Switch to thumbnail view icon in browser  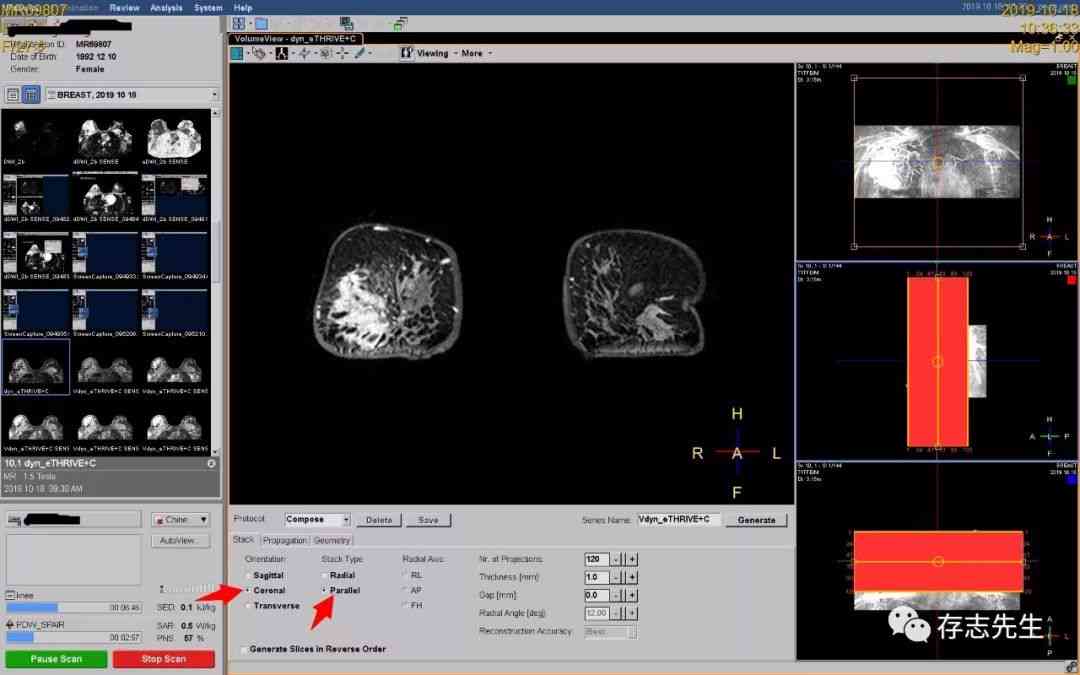pos(31,94)
